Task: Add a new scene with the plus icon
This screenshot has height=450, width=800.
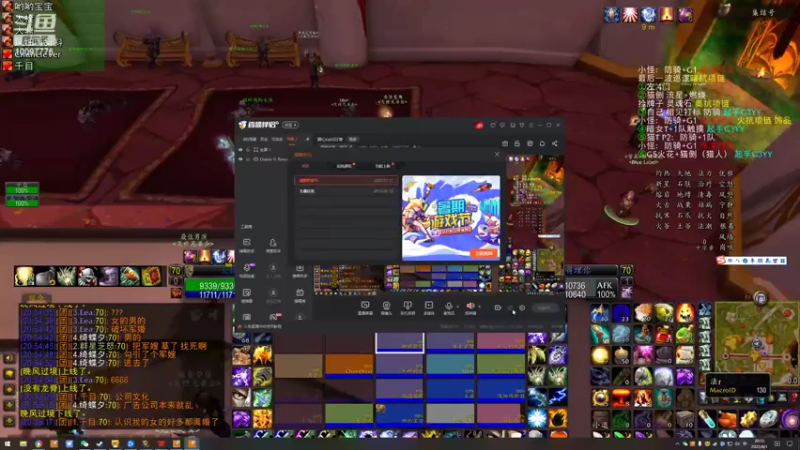Action: (x=307, y=139)
